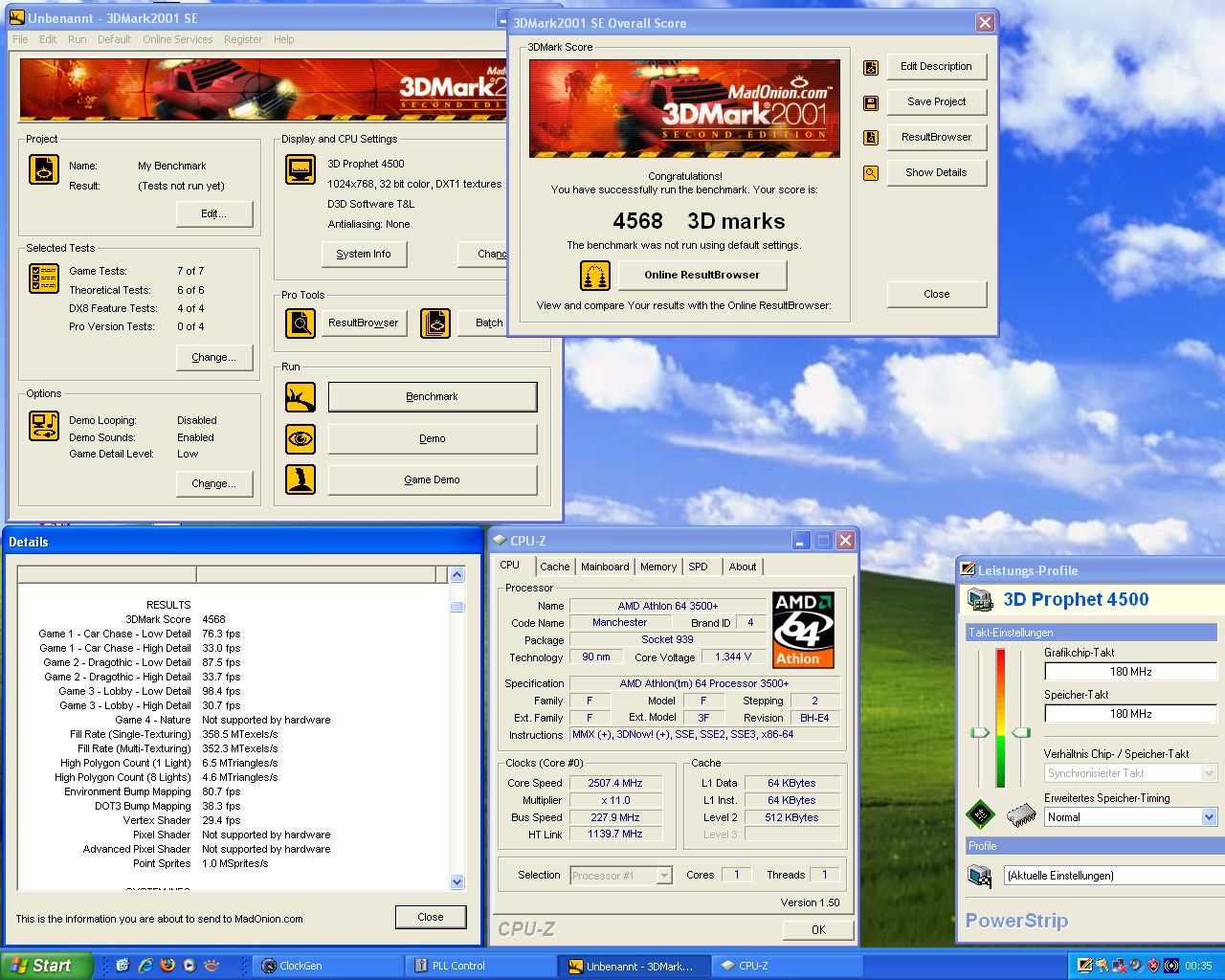Click the magnifier icon beside Show Details
Viewport: 1225px width, 980px height.
pyautogui.click(x=871, y=173)
